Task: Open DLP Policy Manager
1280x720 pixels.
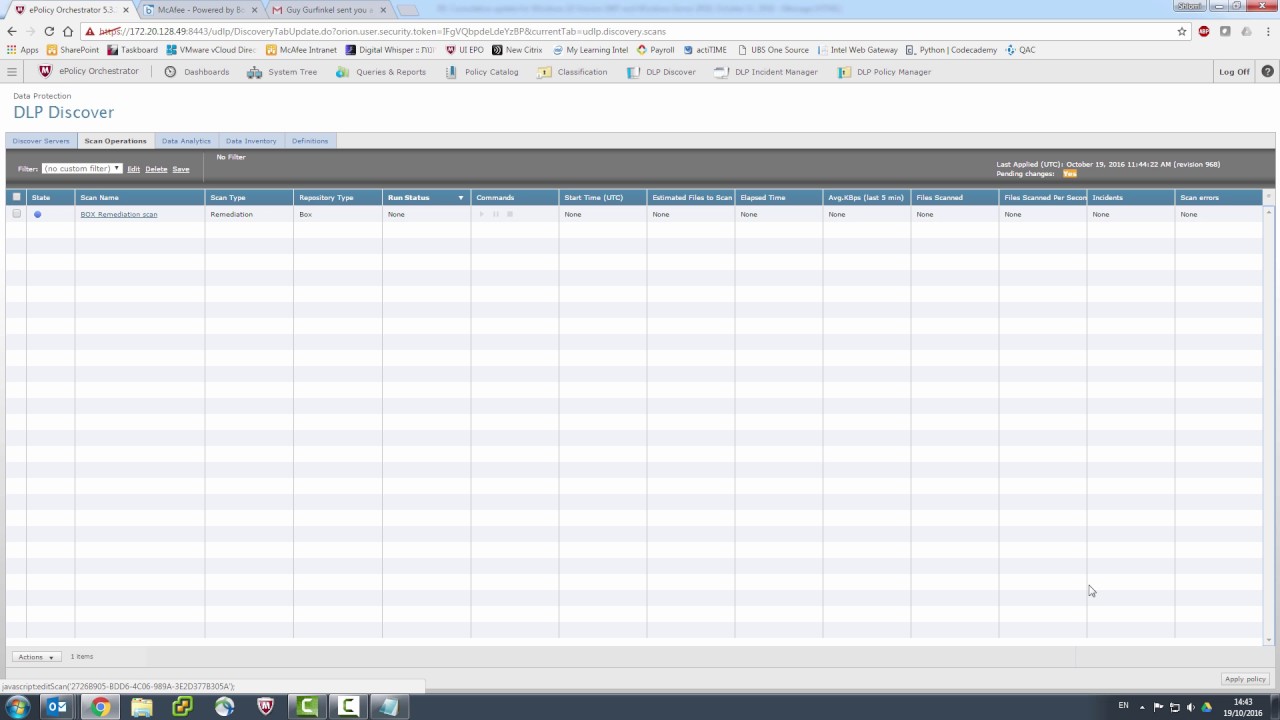Action: coord(884,72)
